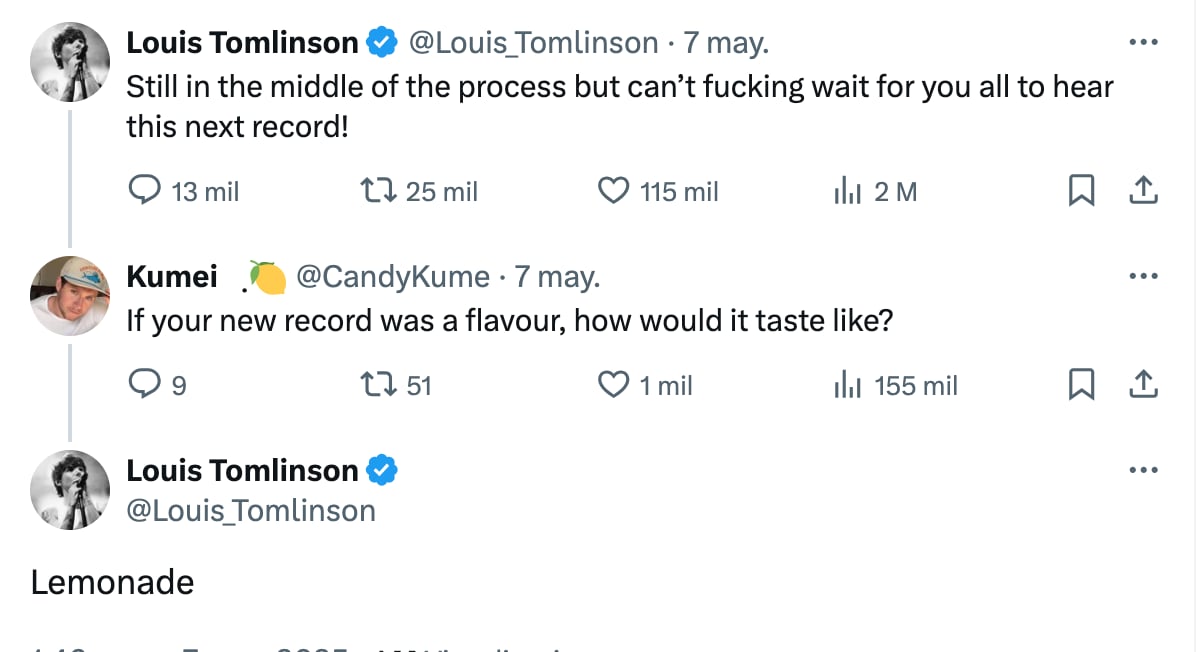View analytics of the 2 M views tweet
Image resolution: width=1198 pixels, height=652 pixels.
pyautogui.click(x=847, y=190)
